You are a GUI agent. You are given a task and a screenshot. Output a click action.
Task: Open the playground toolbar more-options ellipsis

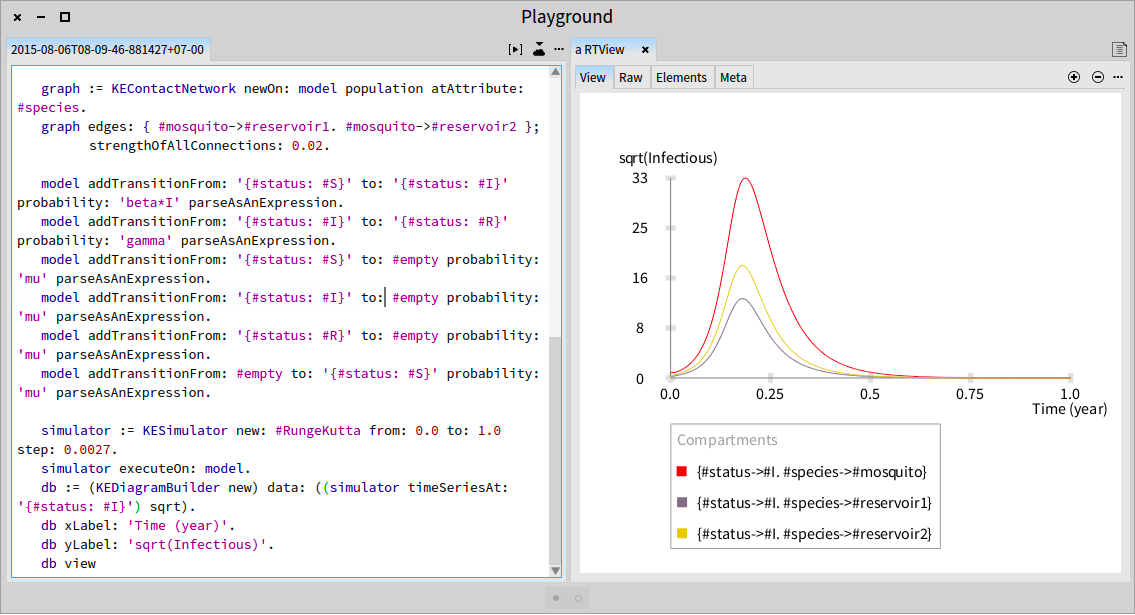coord(559,49)
